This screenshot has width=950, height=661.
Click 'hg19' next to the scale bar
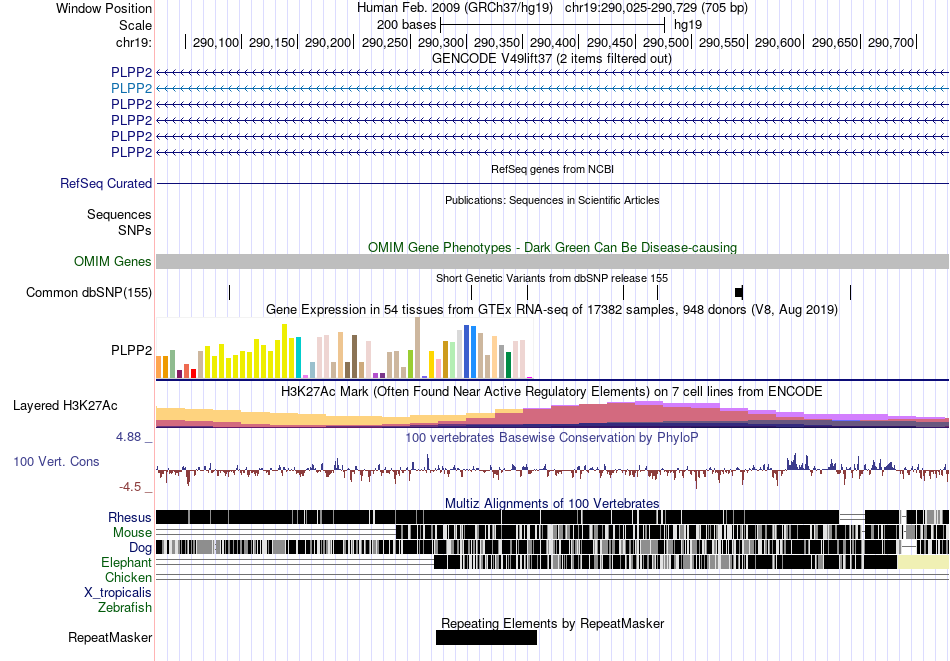[688, 25]
